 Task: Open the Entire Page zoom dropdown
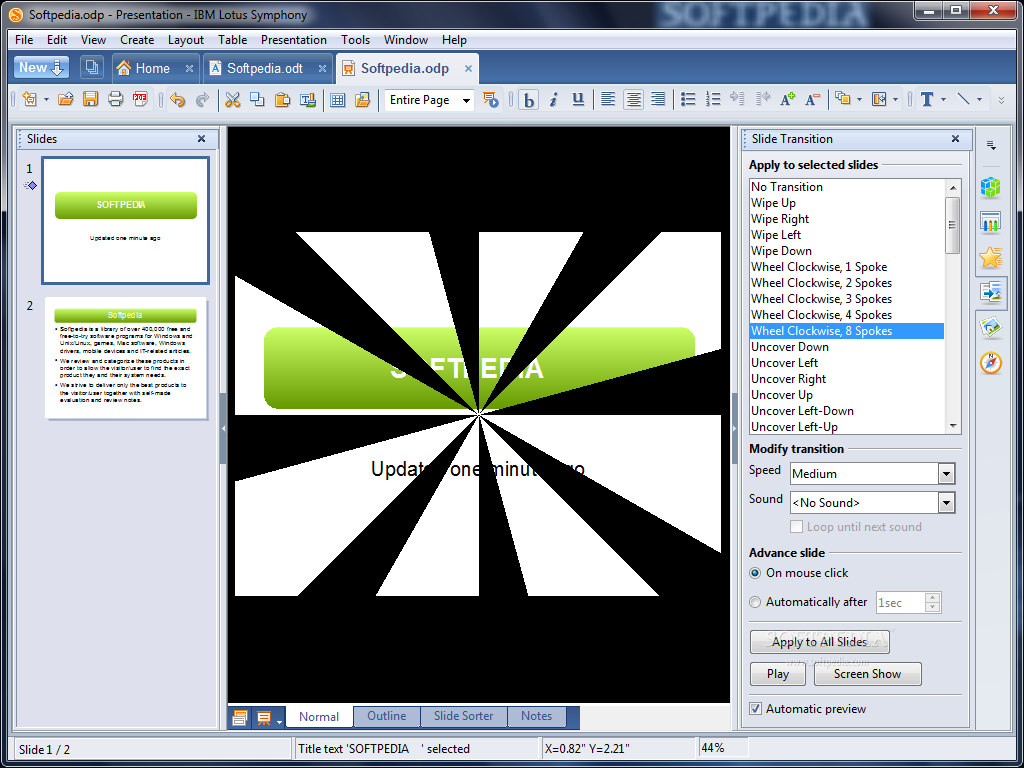point(466,100)
